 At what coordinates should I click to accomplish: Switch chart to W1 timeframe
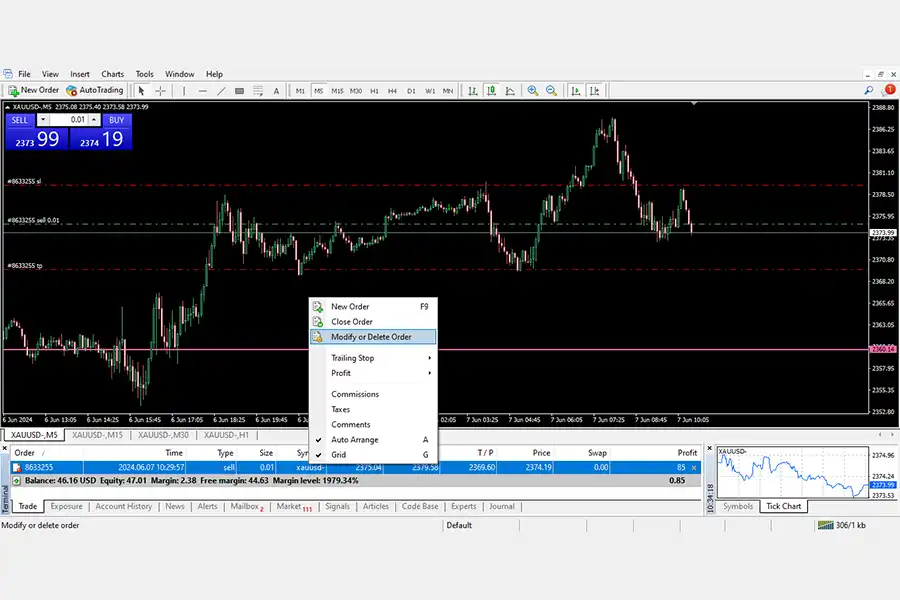click(x=430, y=91)
